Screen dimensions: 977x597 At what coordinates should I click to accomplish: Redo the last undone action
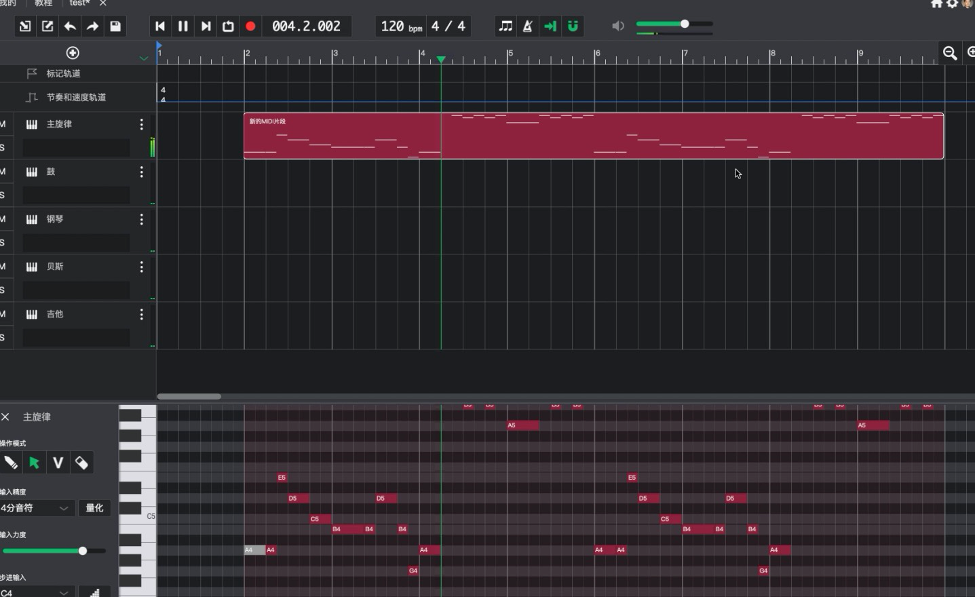[92, 26]
